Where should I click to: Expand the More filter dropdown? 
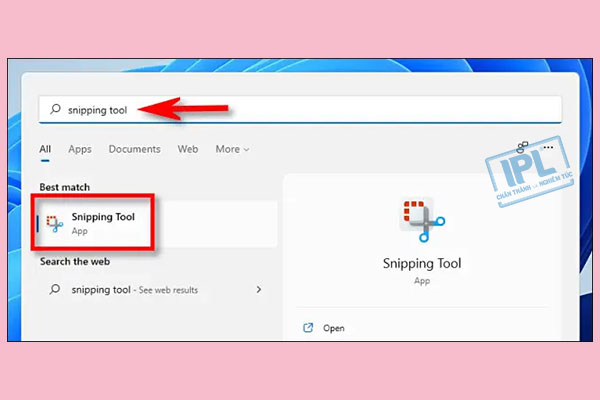click(232, 149)
